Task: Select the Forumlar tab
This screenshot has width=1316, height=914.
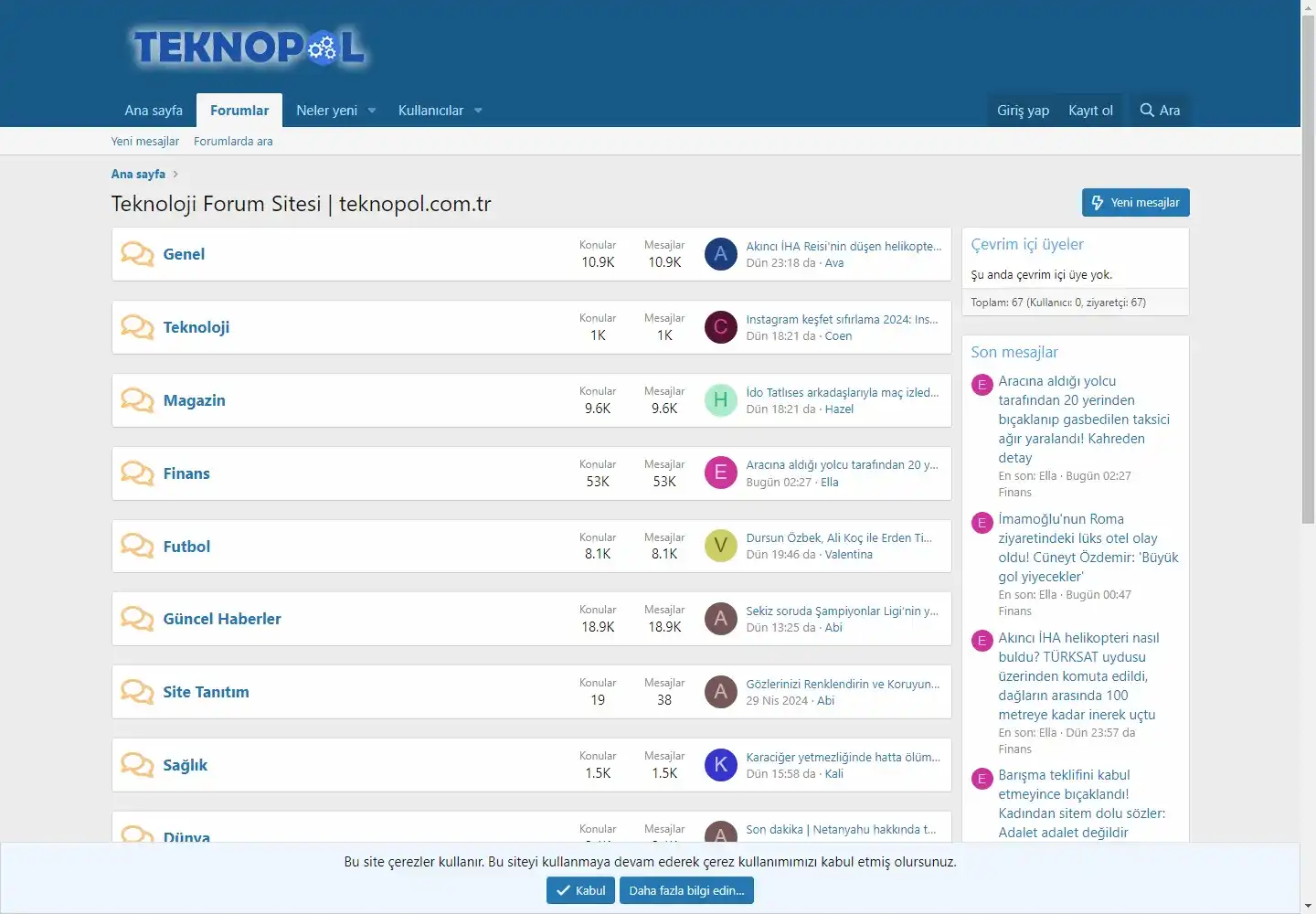Action: coord(239,111)
